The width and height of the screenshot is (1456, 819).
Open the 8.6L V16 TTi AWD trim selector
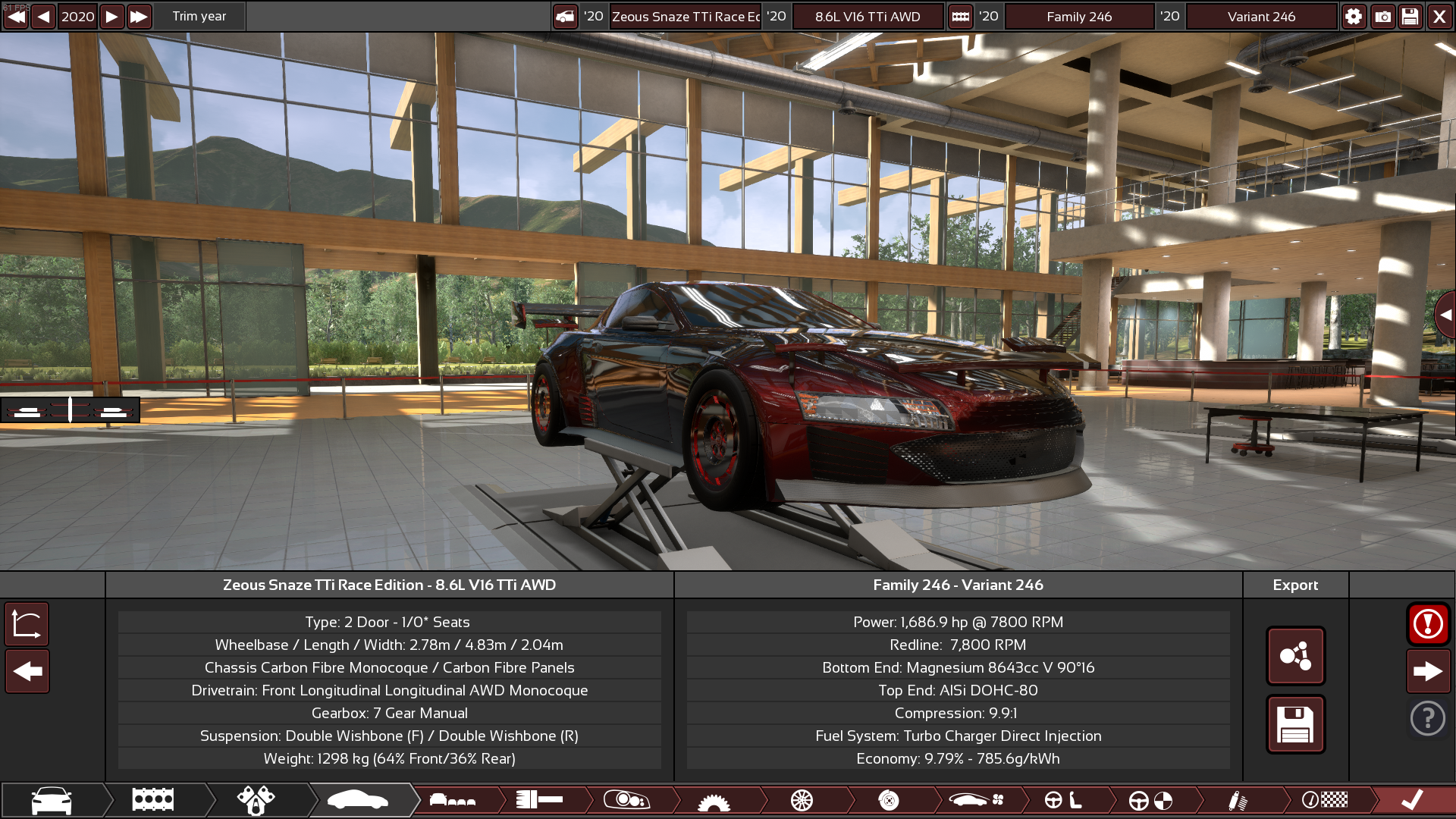[868, 17]
